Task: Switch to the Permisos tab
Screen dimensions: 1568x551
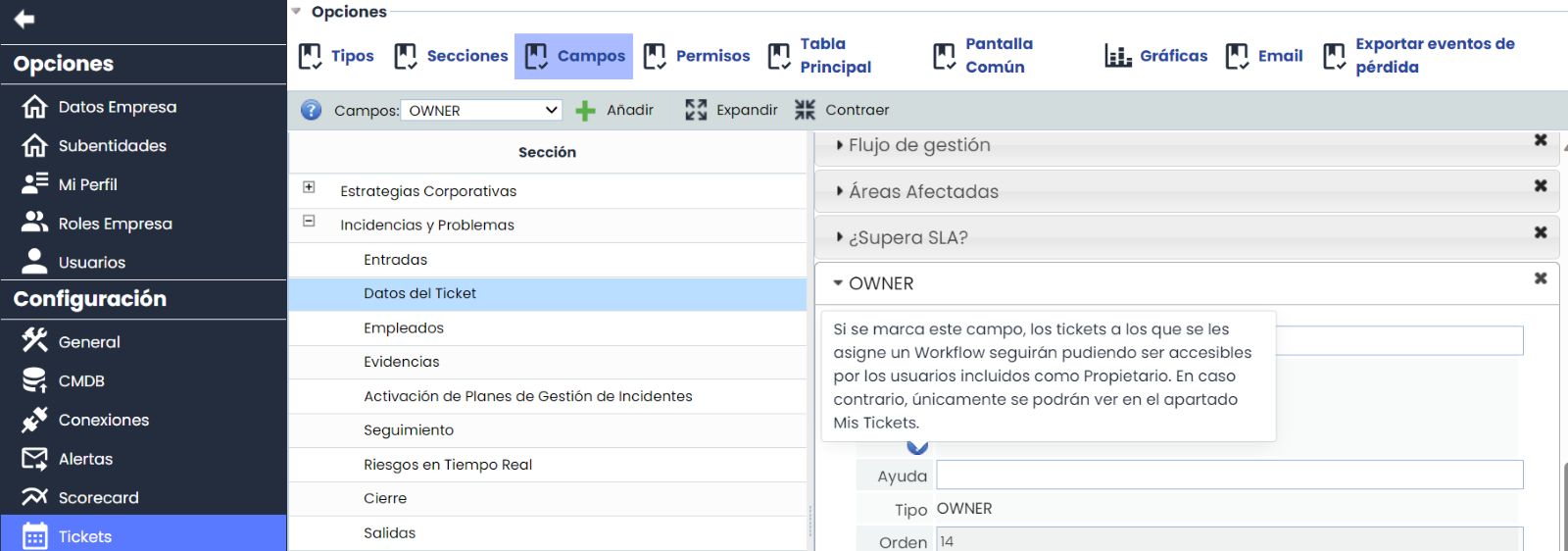Action: [x=697, y=56]
